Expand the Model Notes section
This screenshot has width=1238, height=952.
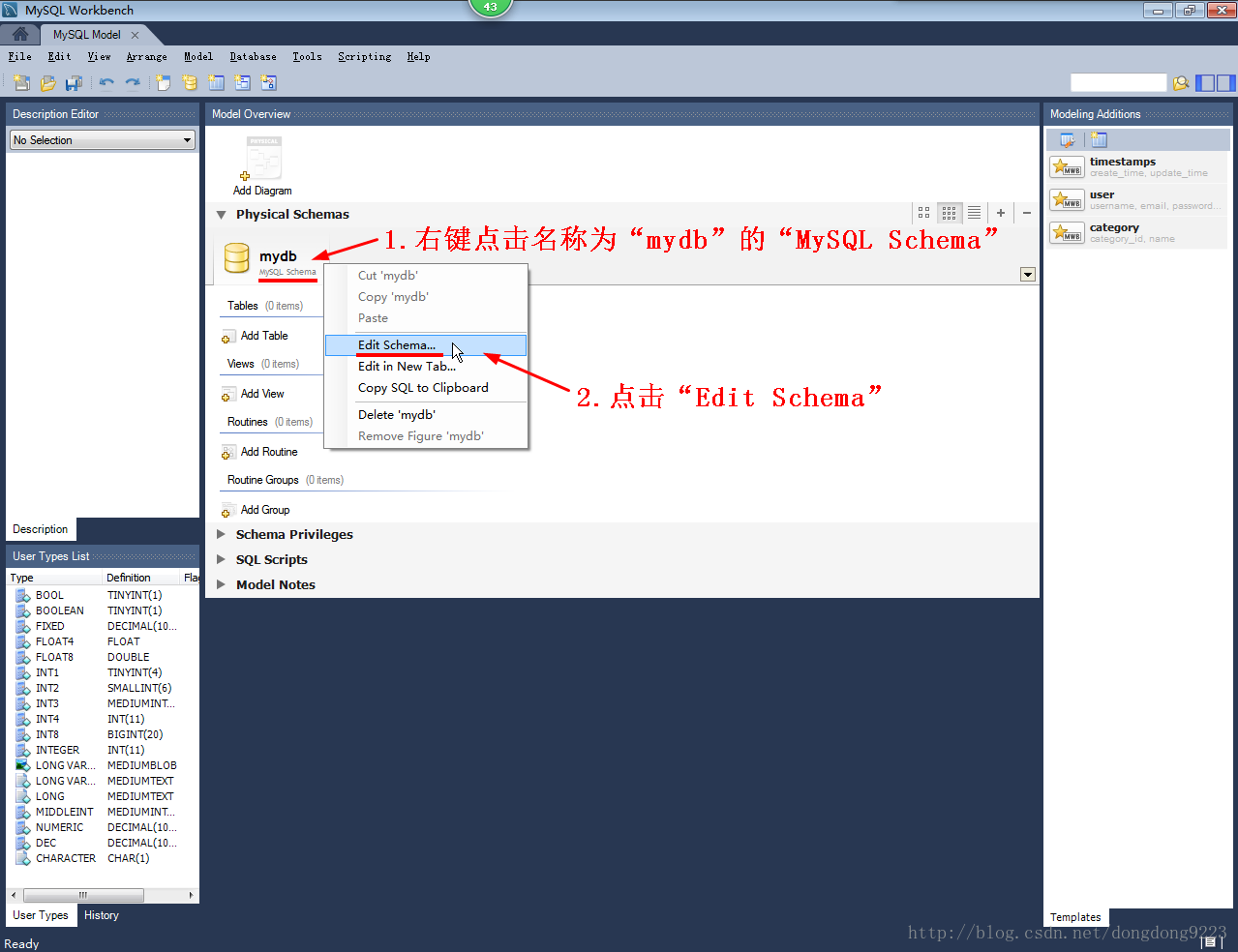pyautogui.click(x=221, y=584)
